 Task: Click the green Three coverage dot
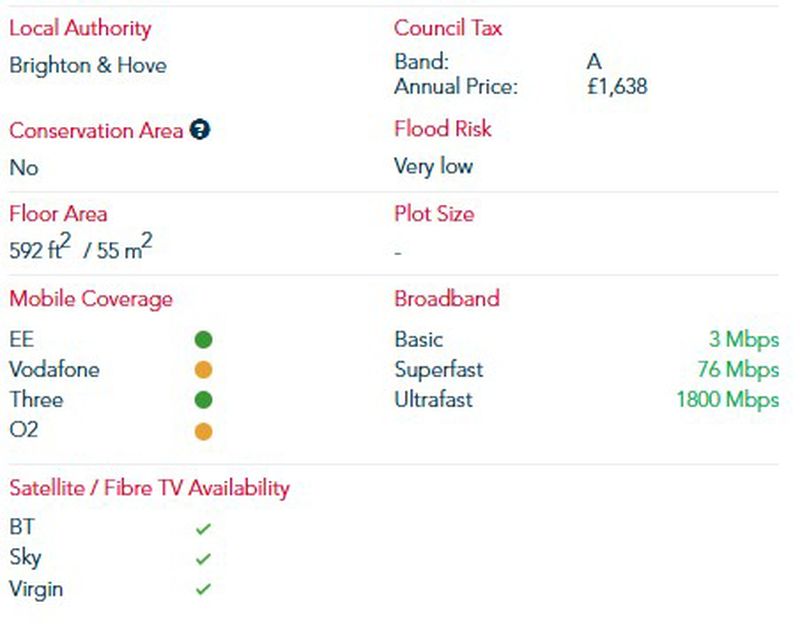pos(203,400)
